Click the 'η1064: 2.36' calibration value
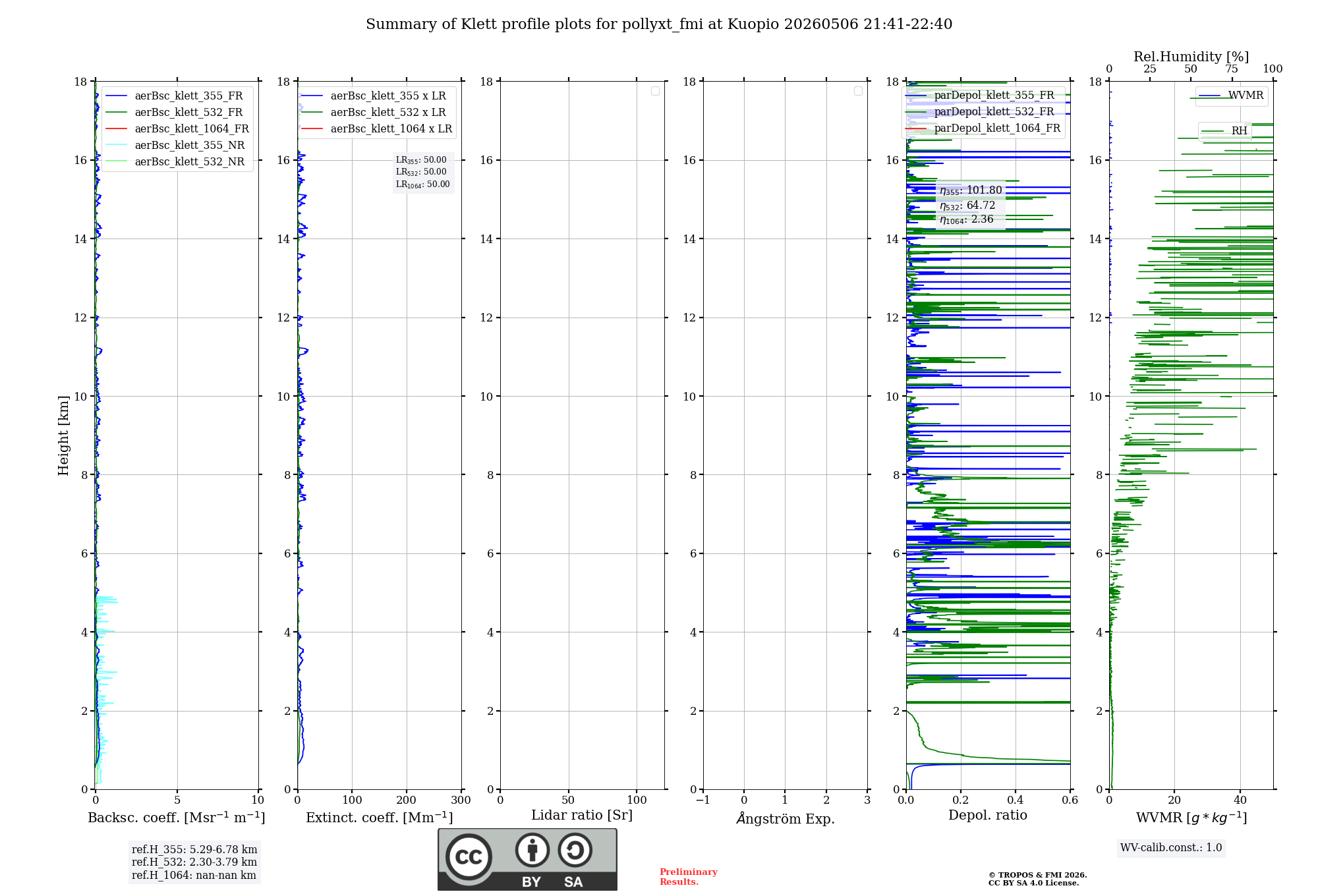Viewport: 1318px width, 896px height. pos(967,219)
